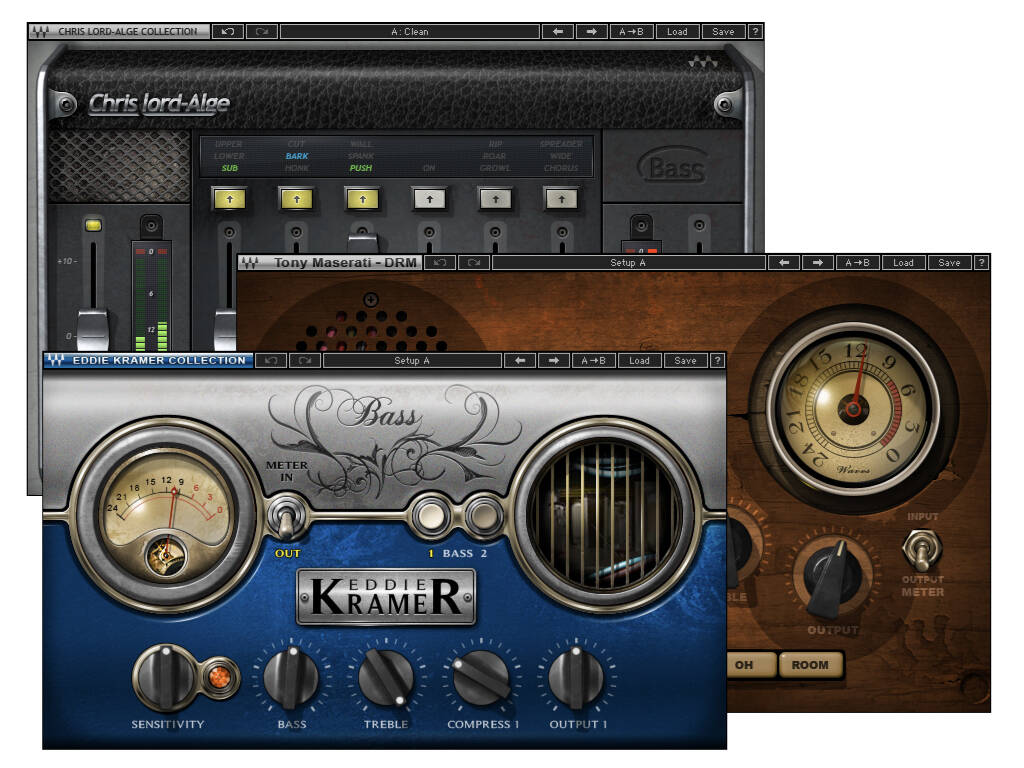Image resolution: width=1024 pixels, height=768 pixels.
Task: Go to next preset in Chris Lord-Alge window
Action: point(591,31)
